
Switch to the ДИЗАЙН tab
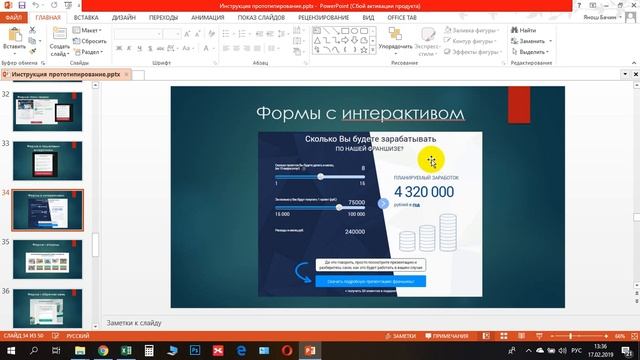point(124,18)
